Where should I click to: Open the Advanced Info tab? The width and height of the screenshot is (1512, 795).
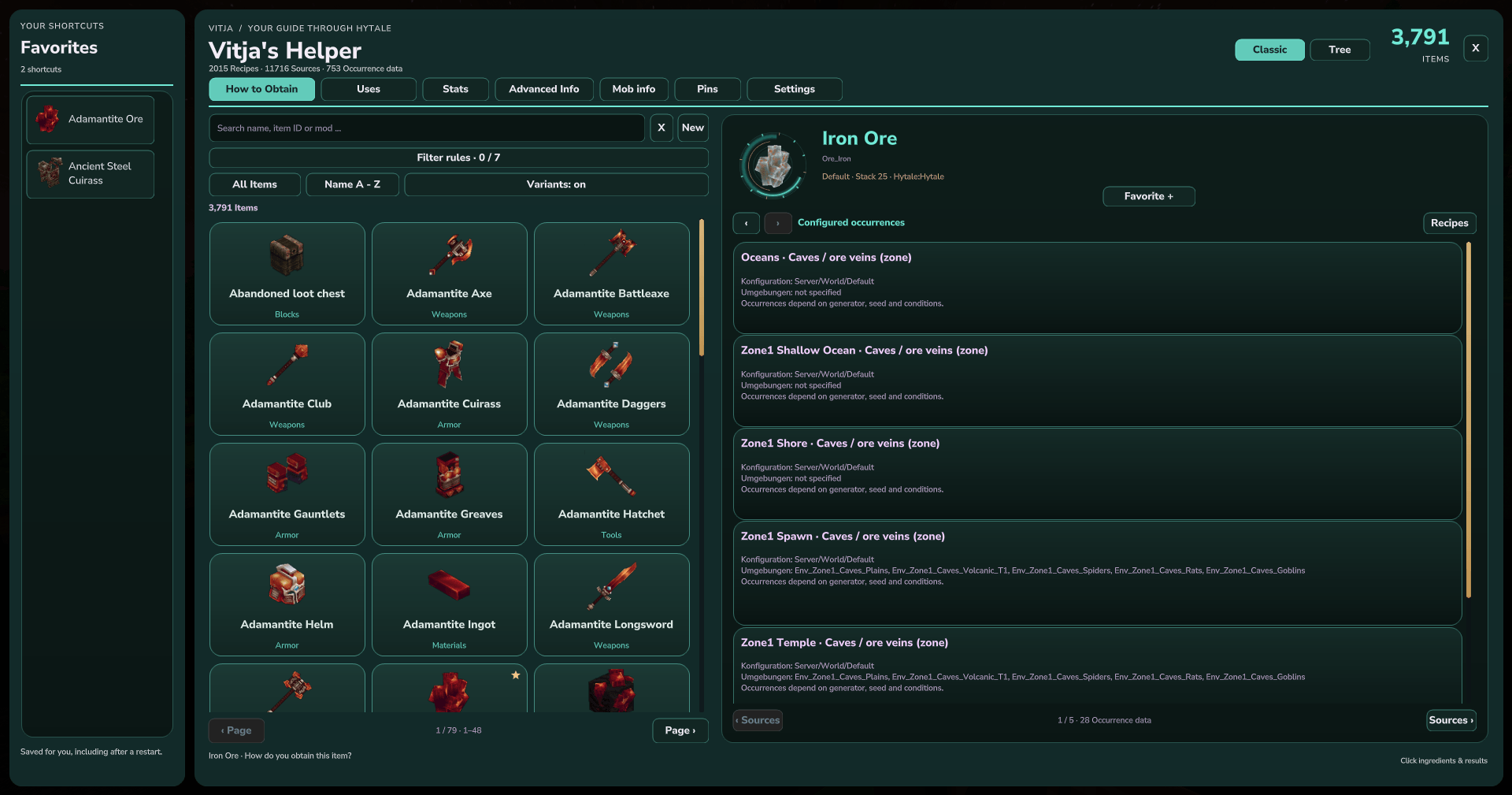coord(544,89)
